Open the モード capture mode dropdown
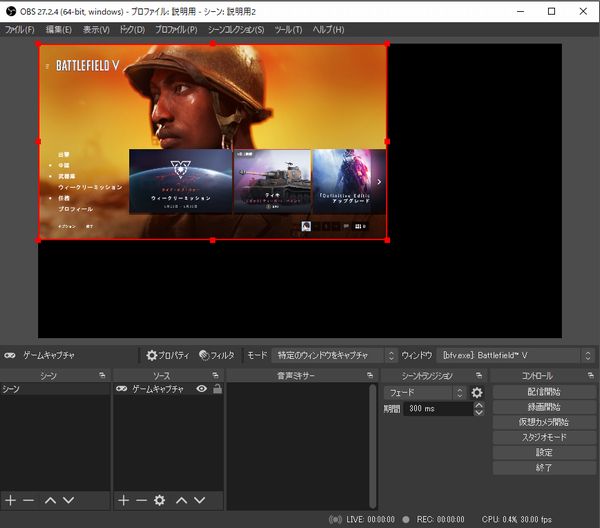 [x=334, y=355]
